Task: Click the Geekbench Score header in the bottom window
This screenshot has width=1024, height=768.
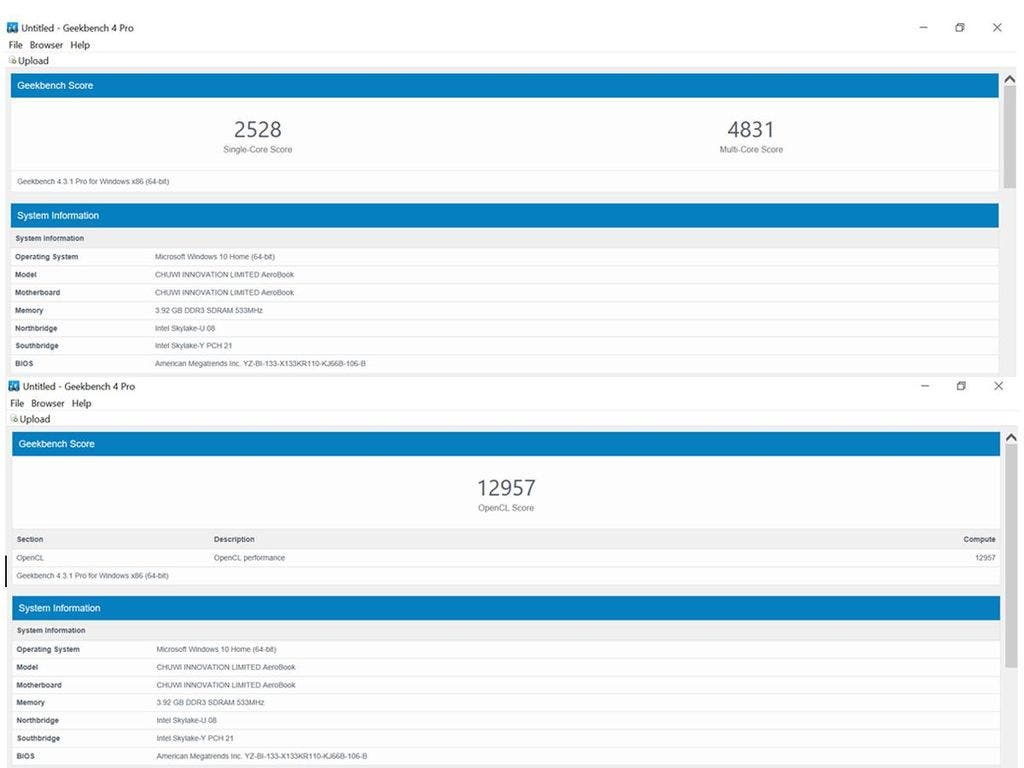Action: [505, 444]
